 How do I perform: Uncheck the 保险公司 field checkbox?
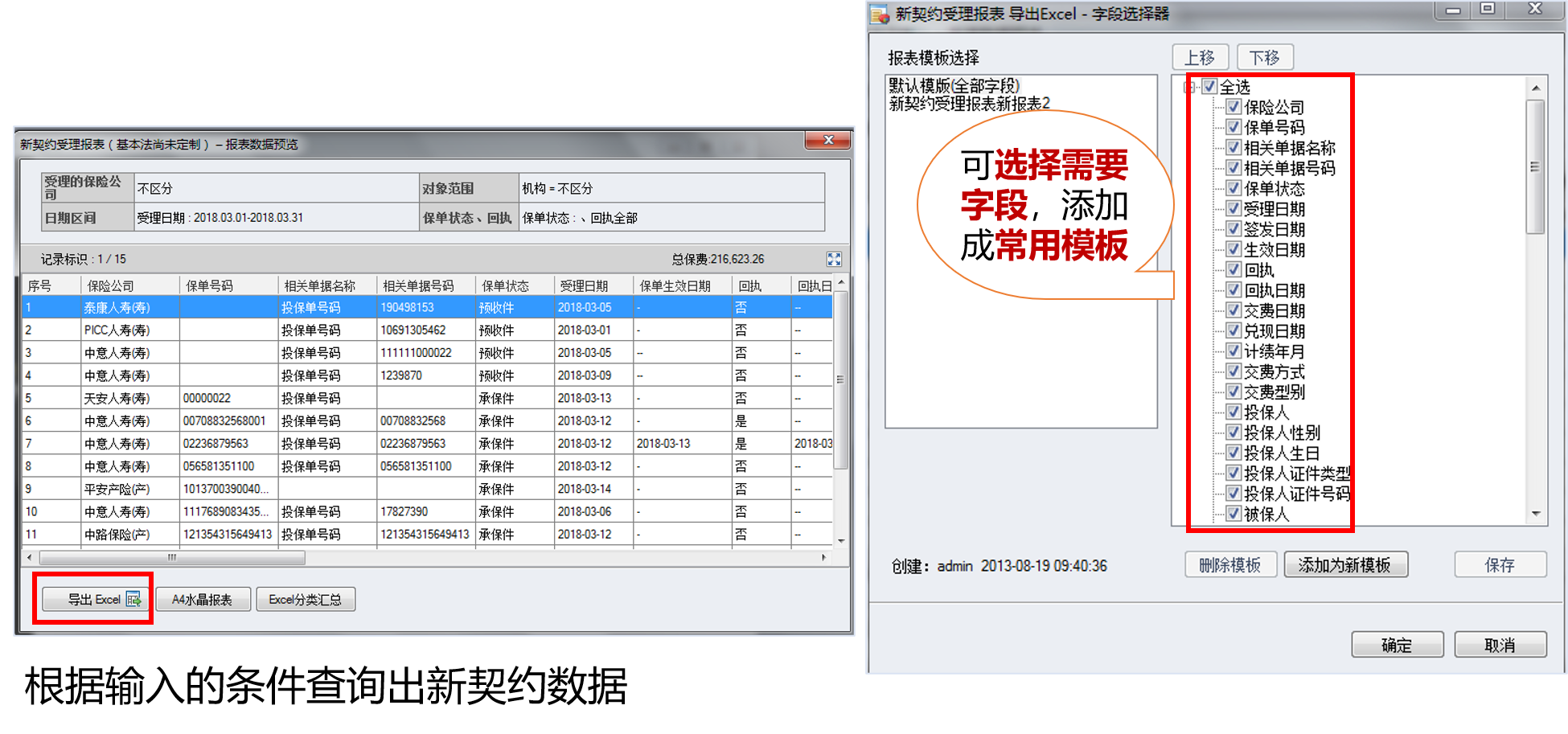(1233, 106)
